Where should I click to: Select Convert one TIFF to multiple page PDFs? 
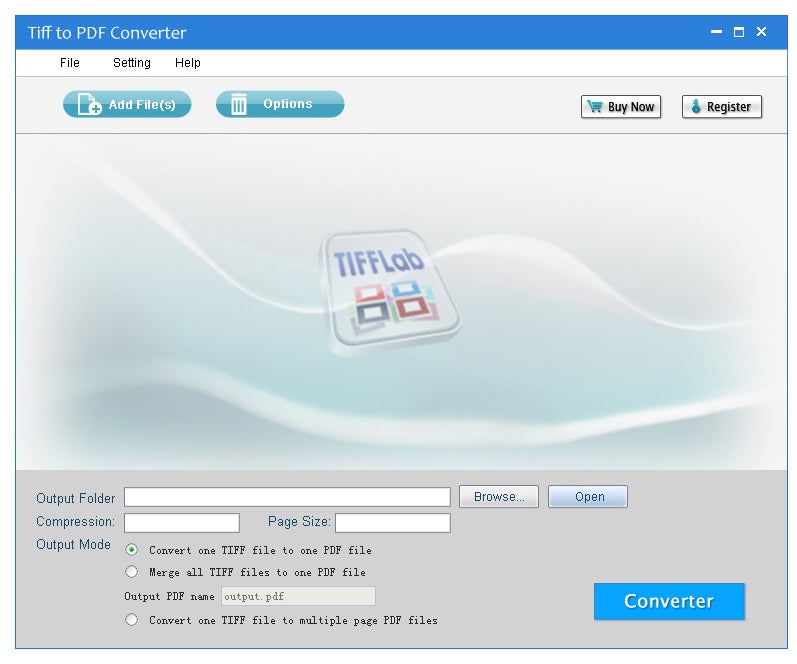point(132,619)
